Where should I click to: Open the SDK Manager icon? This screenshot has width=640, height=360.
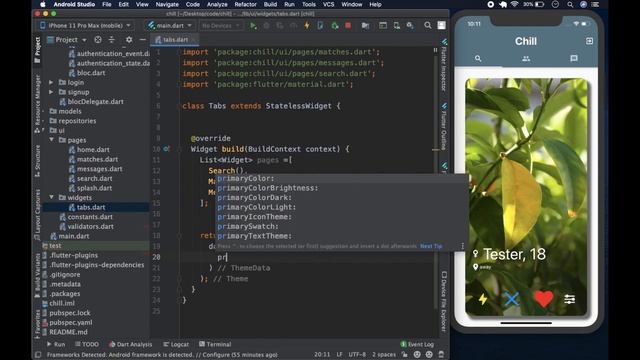tap(410, 25)
